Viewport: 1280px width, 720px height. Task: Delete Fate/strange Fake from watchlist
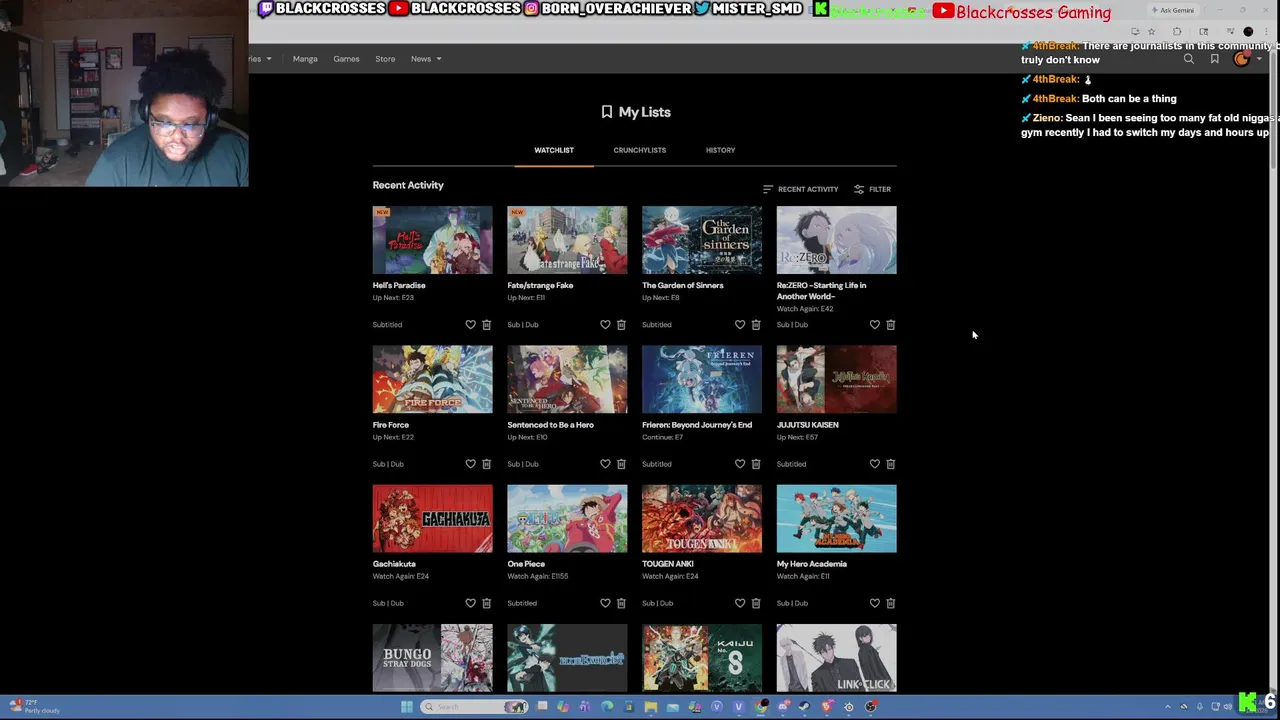tap(621, 325)
